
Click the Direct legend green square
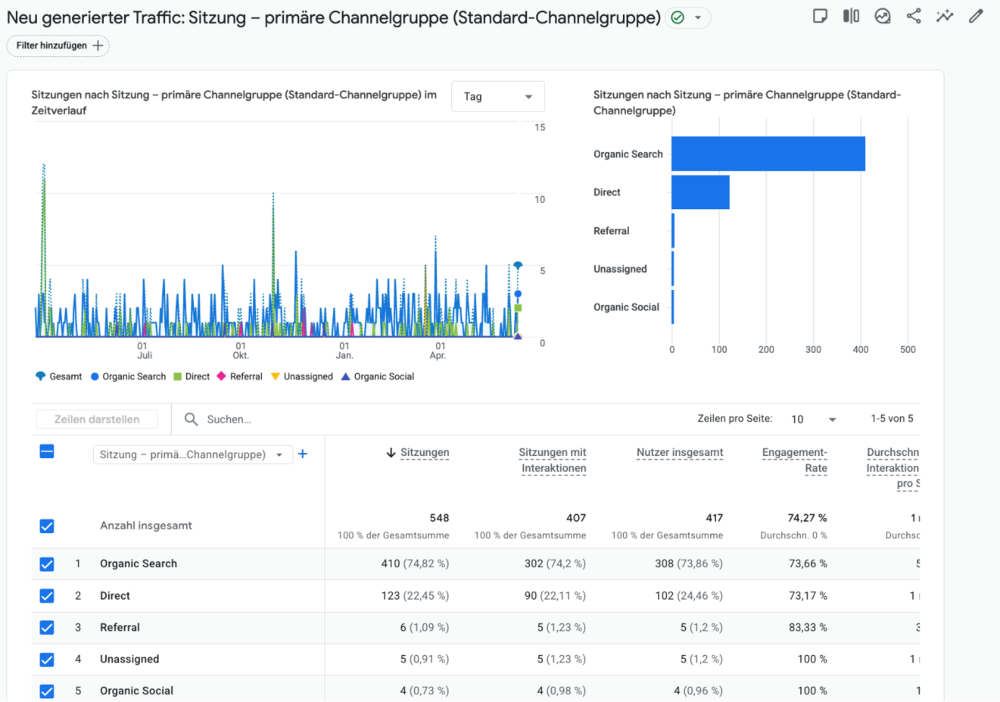pos(178,377)
